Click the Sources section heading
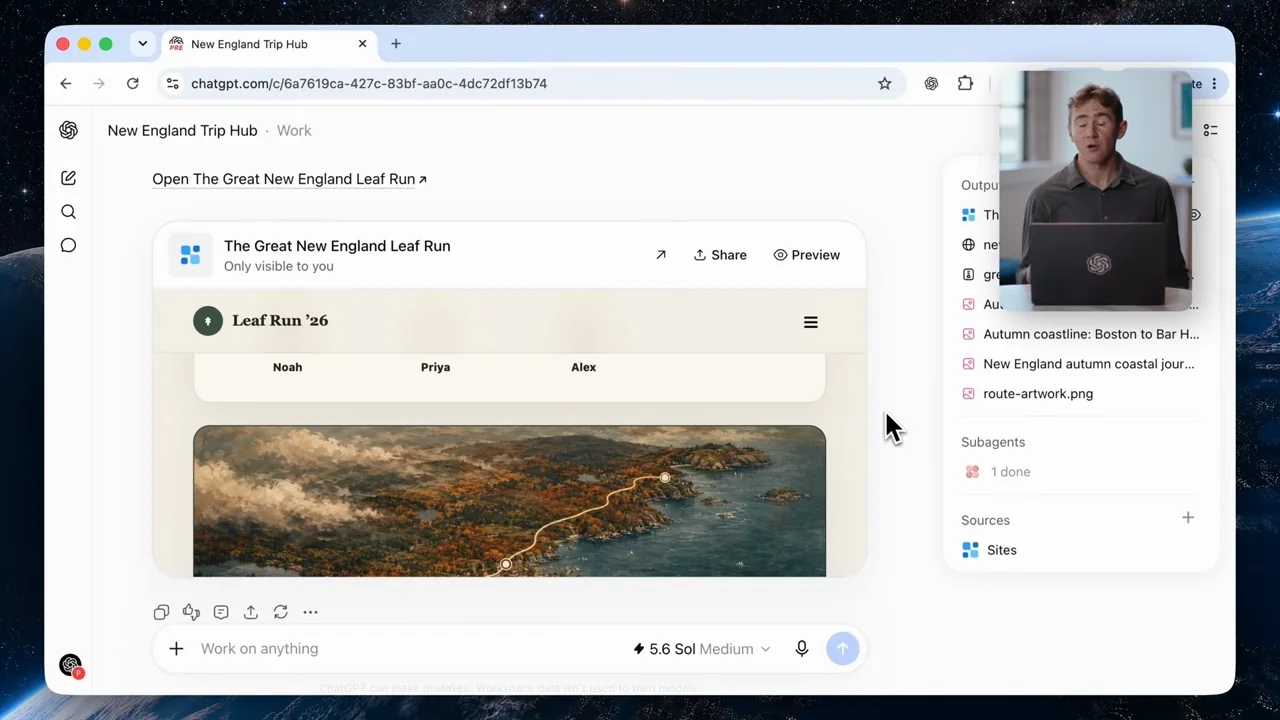The height and width of the screenshot is (720, 1280). 985,520
